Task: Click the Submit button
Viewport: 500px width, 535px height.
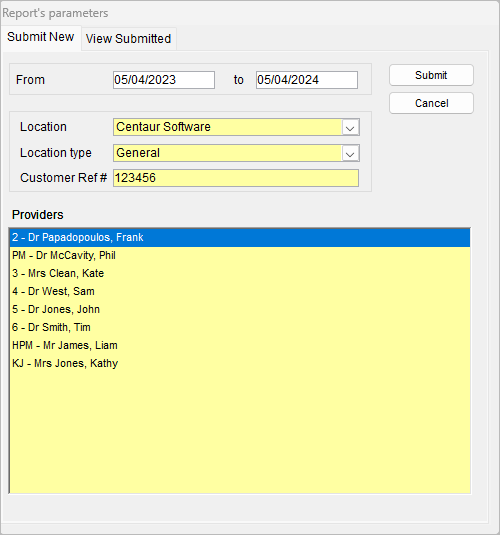Action: [431, 75]
